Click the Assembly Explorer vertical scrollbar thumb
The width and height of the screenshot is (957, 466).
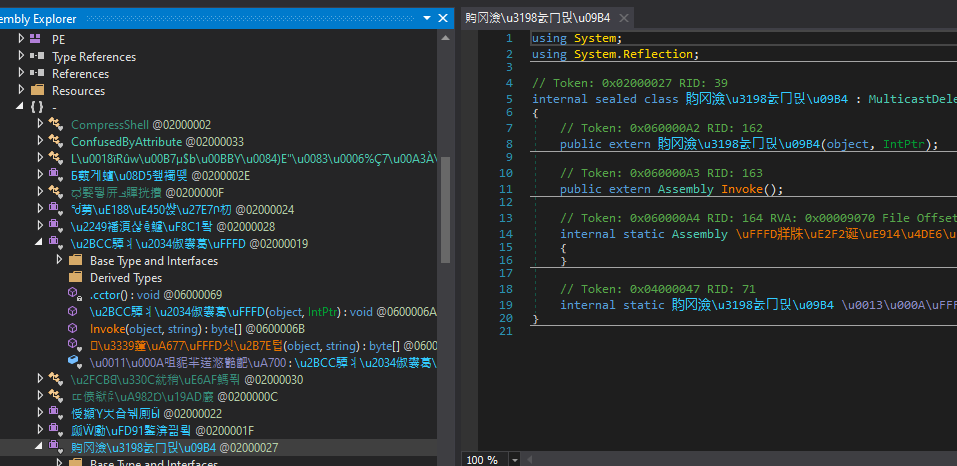pos(445,210)
